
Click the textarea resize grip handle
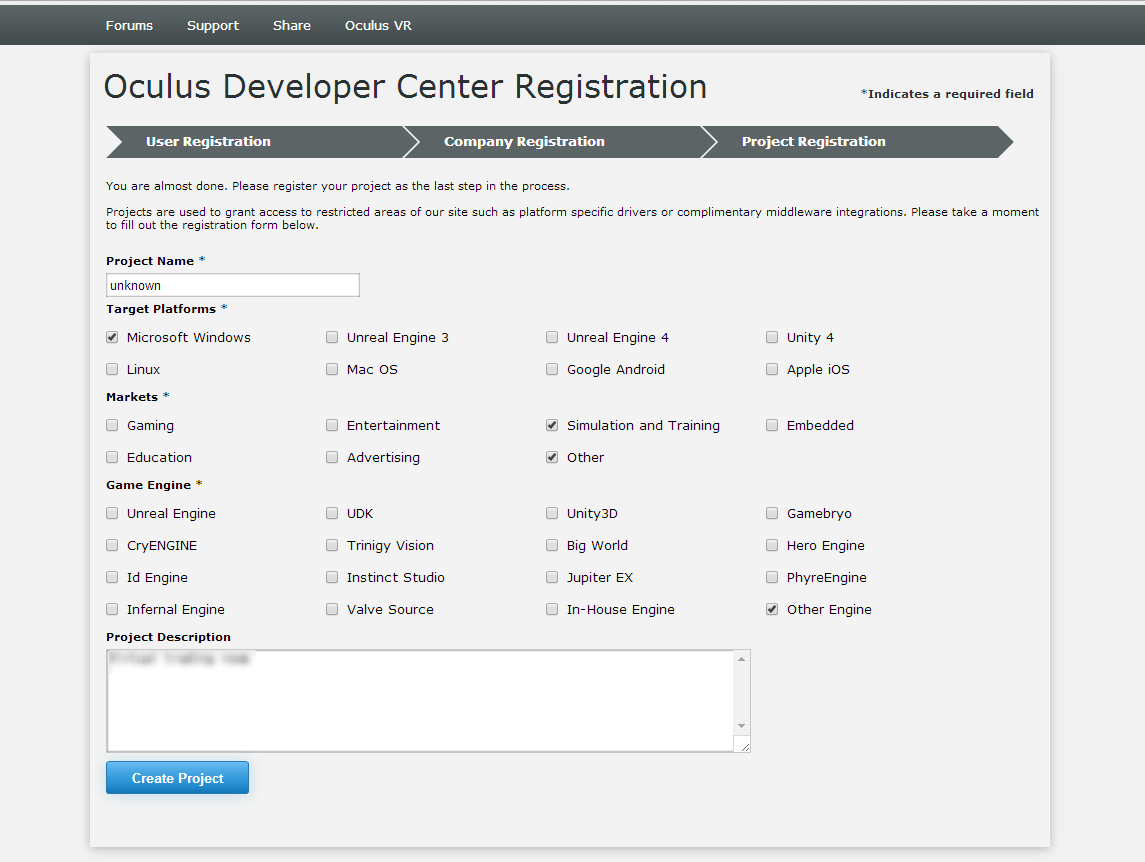[x=744, y=746]
